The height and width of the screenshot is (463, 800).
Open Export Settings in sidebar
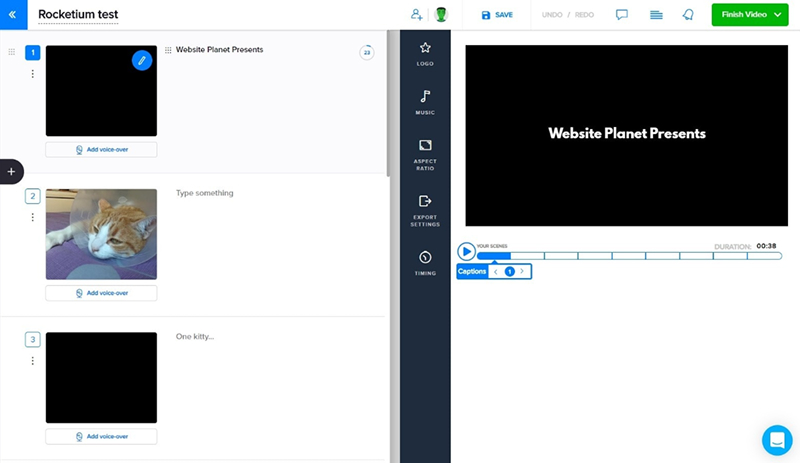pyautogui.click(x=425, y=209)
